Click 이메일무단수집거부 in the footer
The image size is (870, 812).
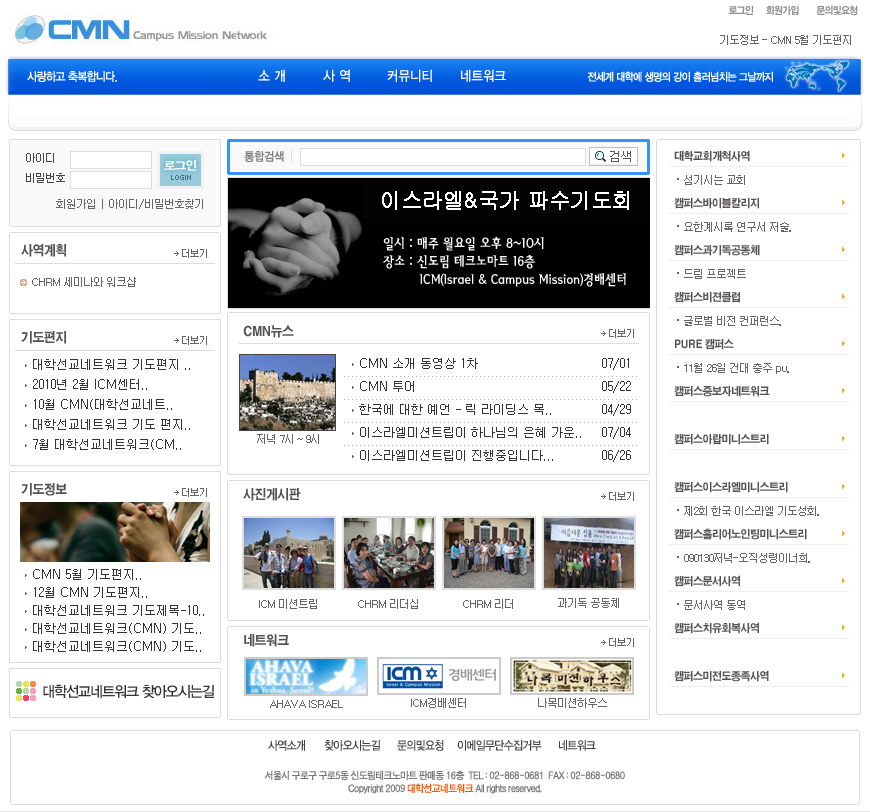(x=499, y=745)
